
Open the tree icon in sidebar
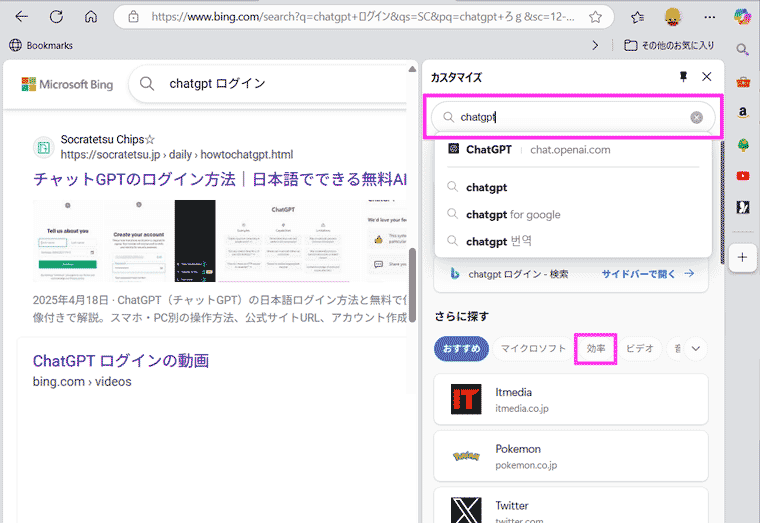click(743, 145)
